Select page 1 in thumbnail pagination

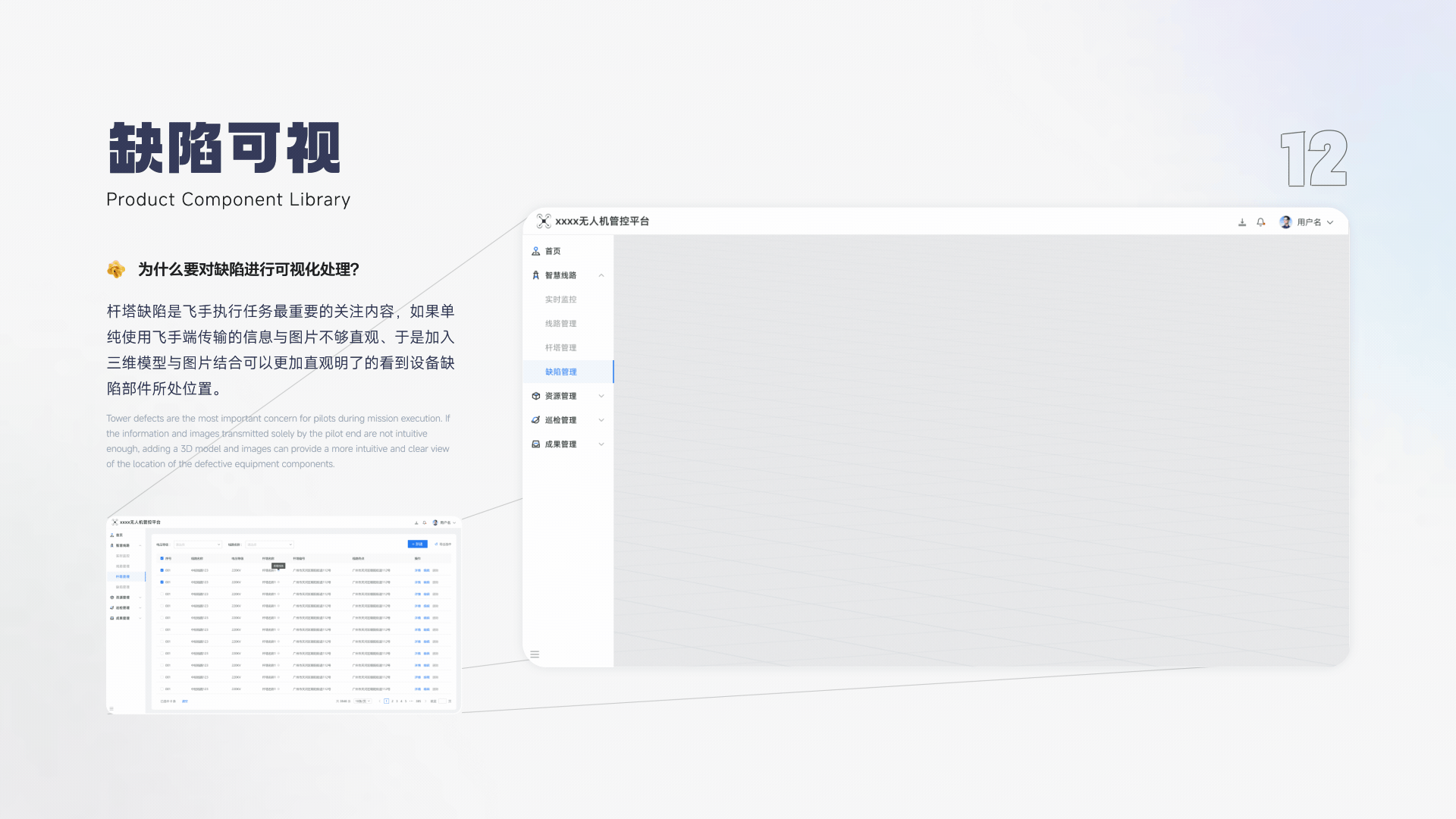(x=386, y=701)
